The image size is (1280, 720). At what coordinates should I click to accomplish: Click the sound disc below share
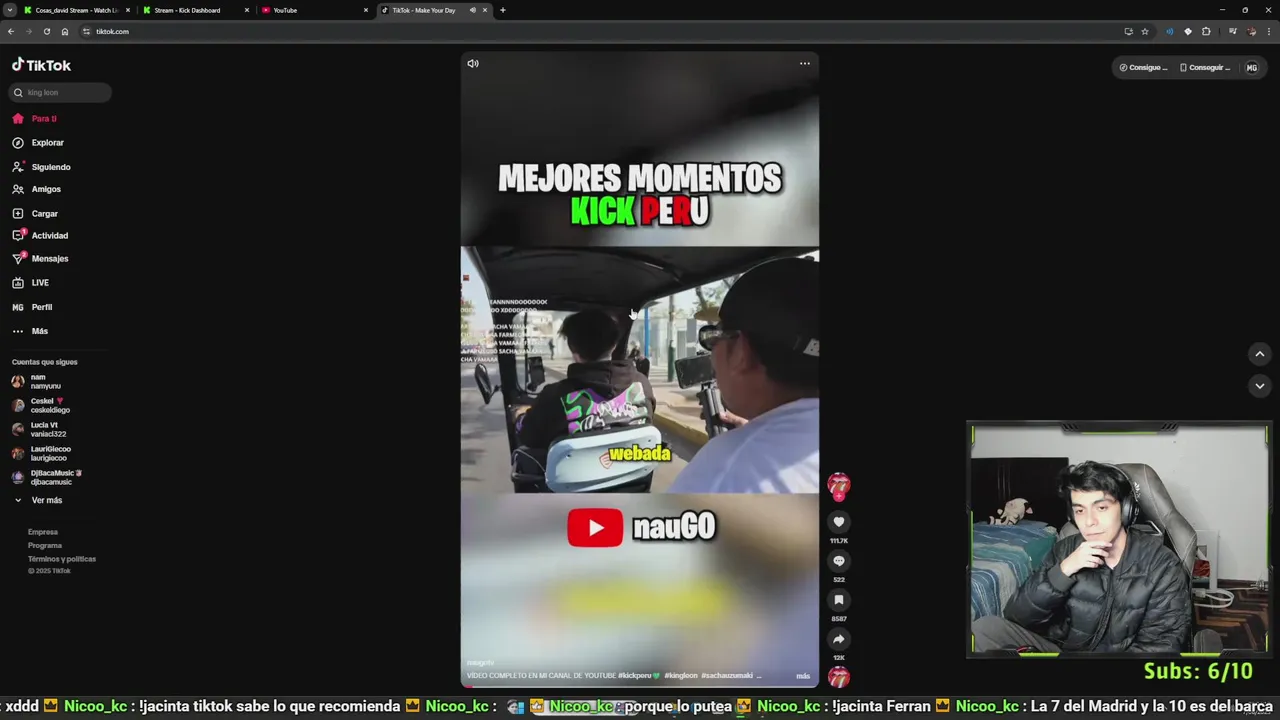point(839,677)
